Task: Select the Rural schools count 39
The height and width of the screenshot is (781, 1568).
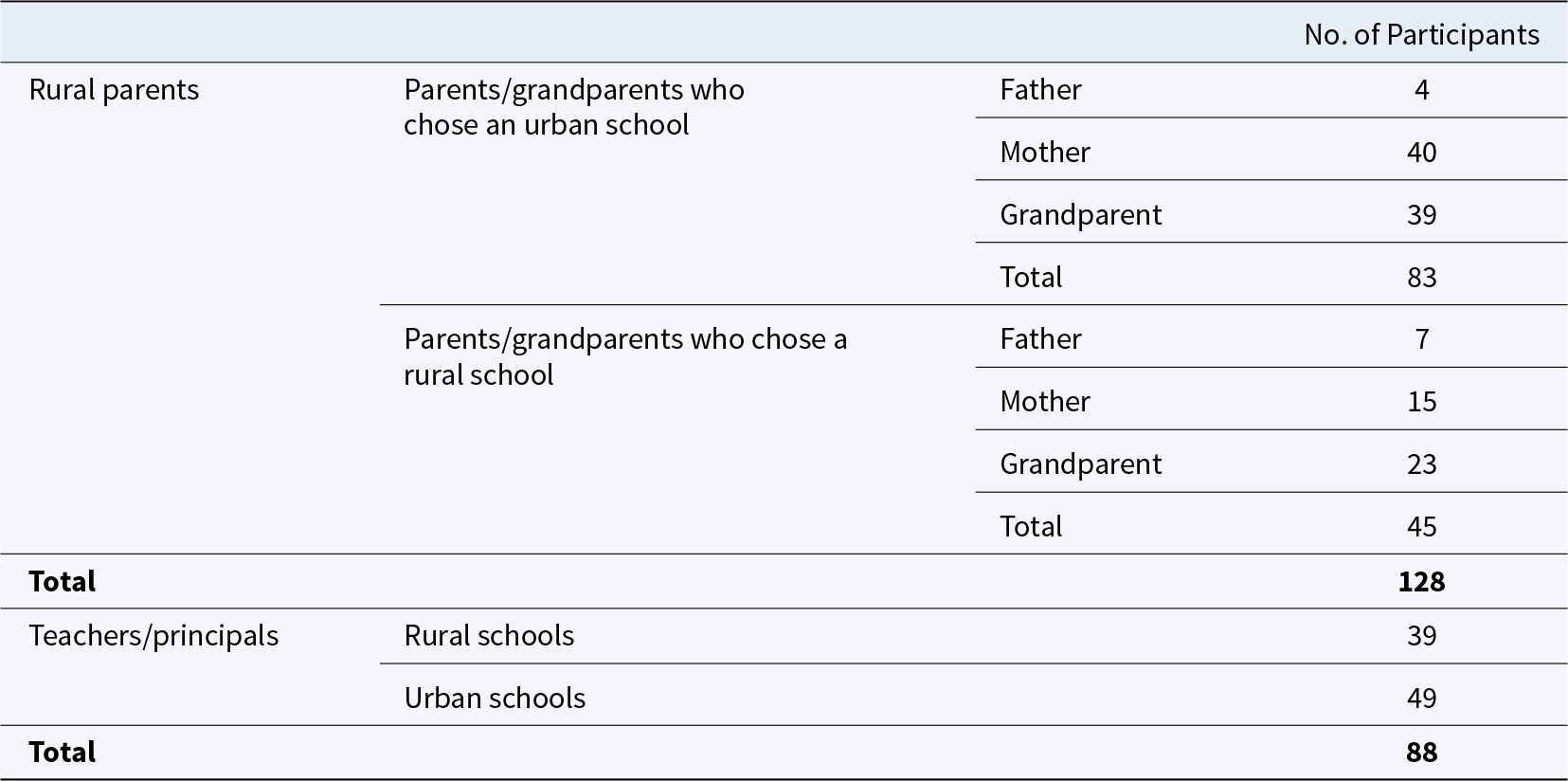Action: click(x=1421, y=636)
